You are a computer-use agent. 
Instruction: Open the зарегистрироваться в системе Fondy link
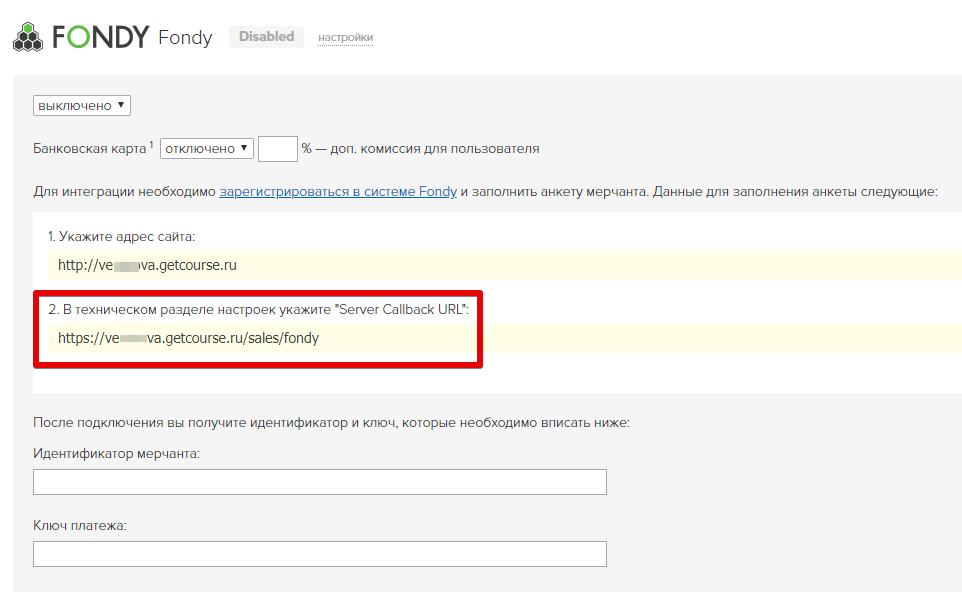pos(338,191)
